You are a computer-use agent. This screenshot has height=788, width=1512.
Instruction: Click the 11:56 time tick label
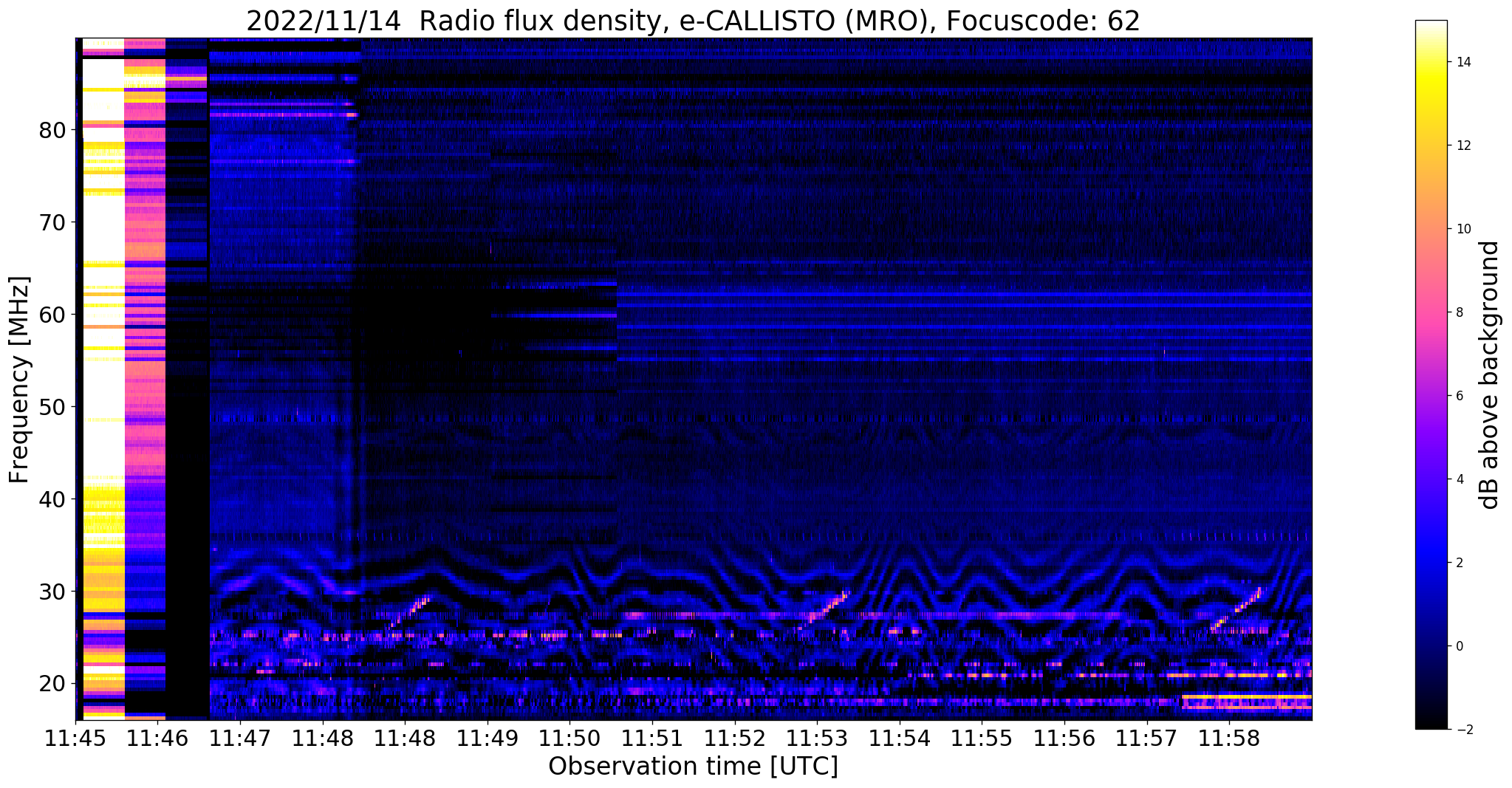click(x=1064, y=738)
